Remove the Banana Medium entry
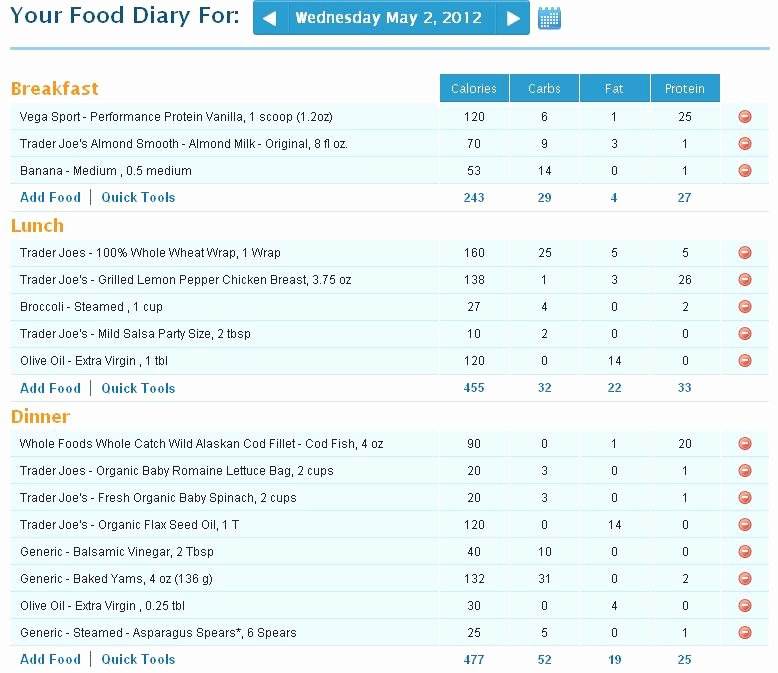The image size is (778, 673). click(x=745, y=170)
